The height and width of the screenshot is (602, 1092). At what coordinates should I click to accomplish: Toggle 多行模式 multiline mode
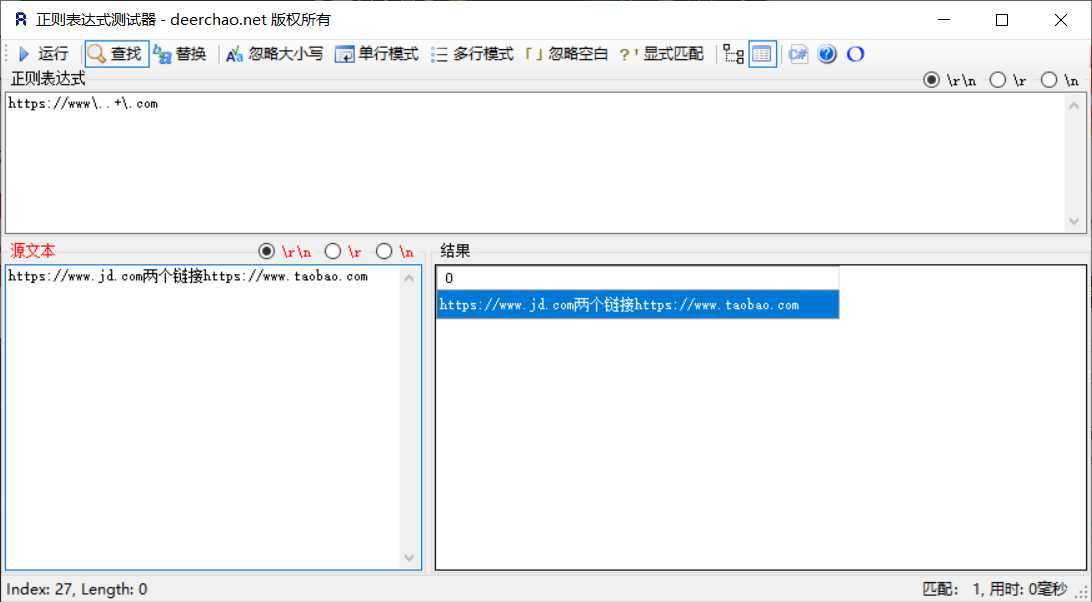(472, 54)
